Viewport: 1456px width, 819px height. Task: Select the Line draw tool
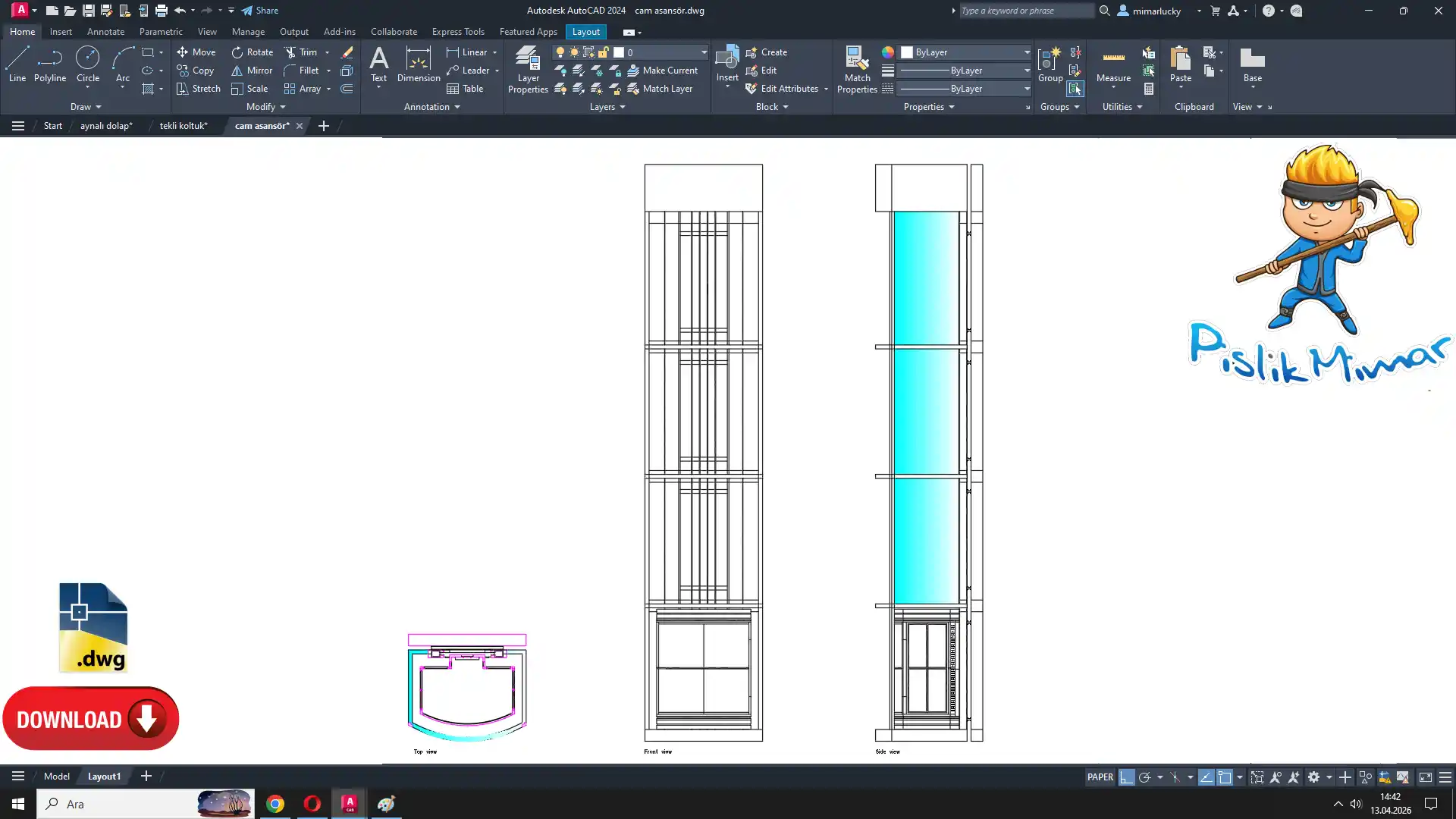pos(17,64)
